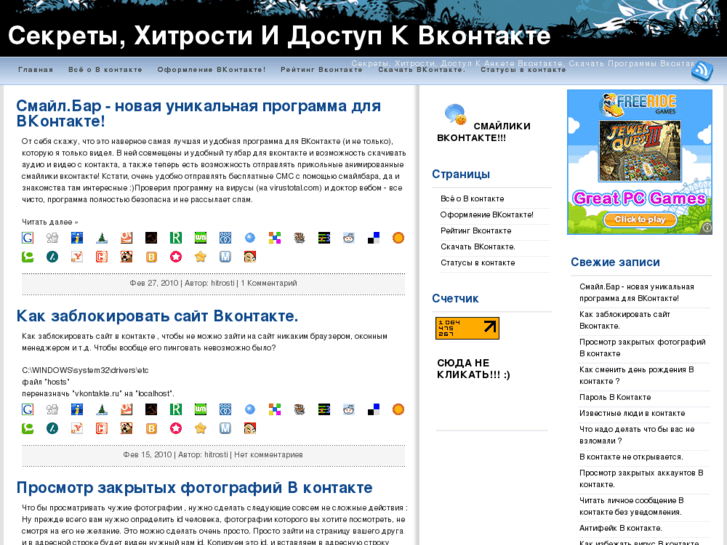The height and width of the screenshot is (545, 727).
Task: Open Главная in navigation menu
Action: [x=36, y=70]
